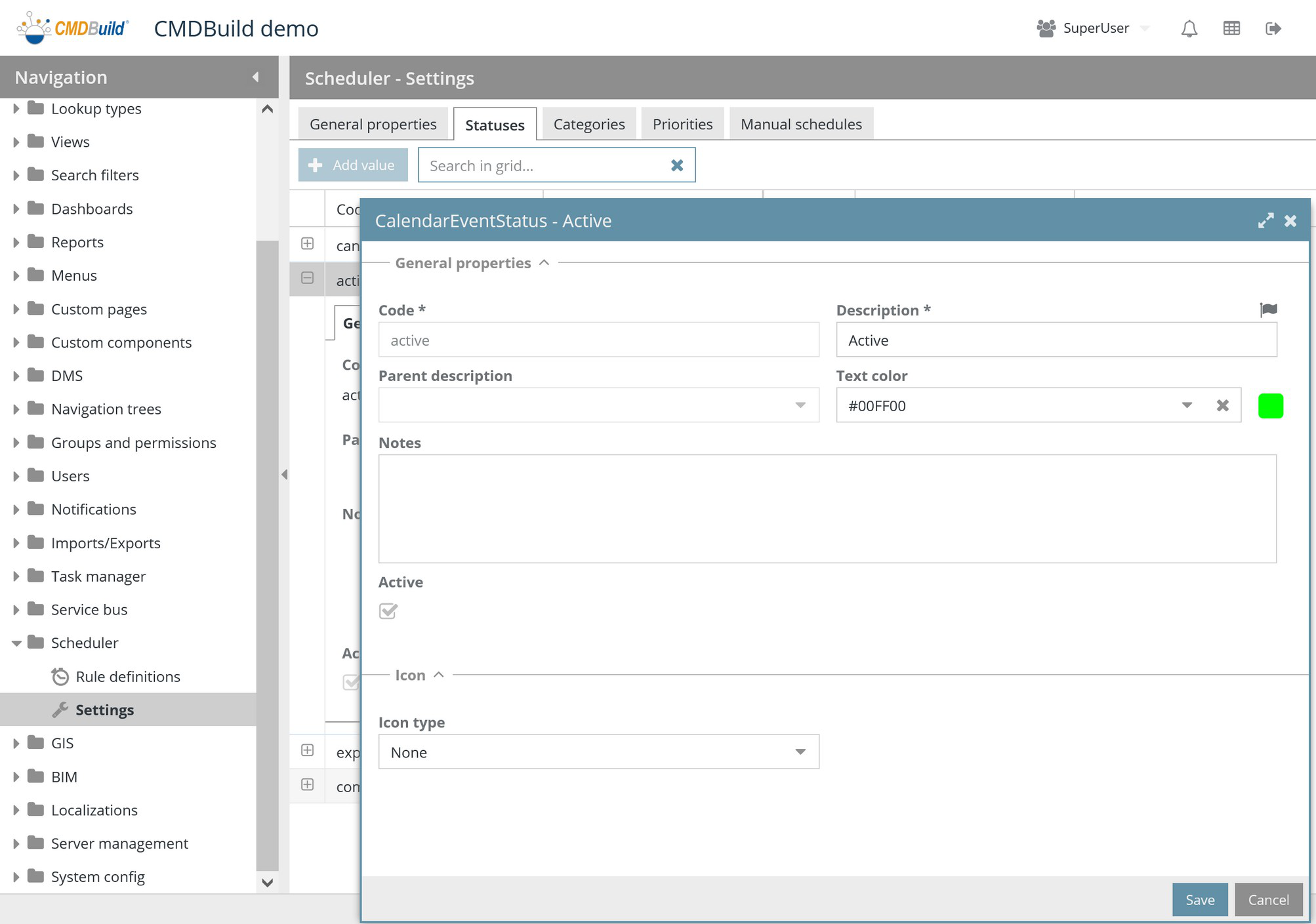Open the grid menu icon in header
Screen dimensions: 1316x924
pos(1231,29)
